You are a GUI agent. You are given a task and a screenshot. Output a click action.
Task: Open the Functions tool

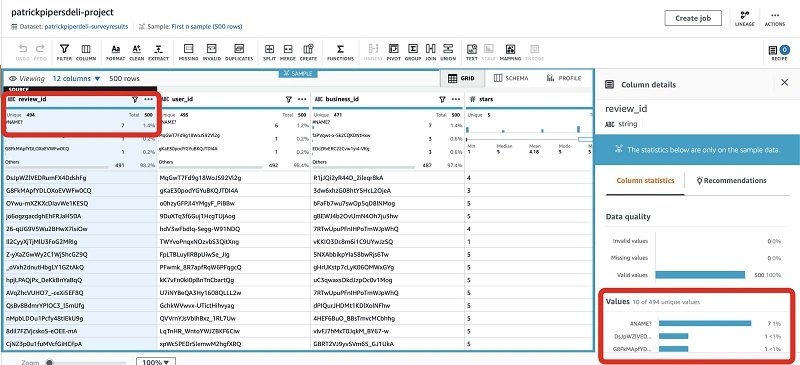point(340,53)
